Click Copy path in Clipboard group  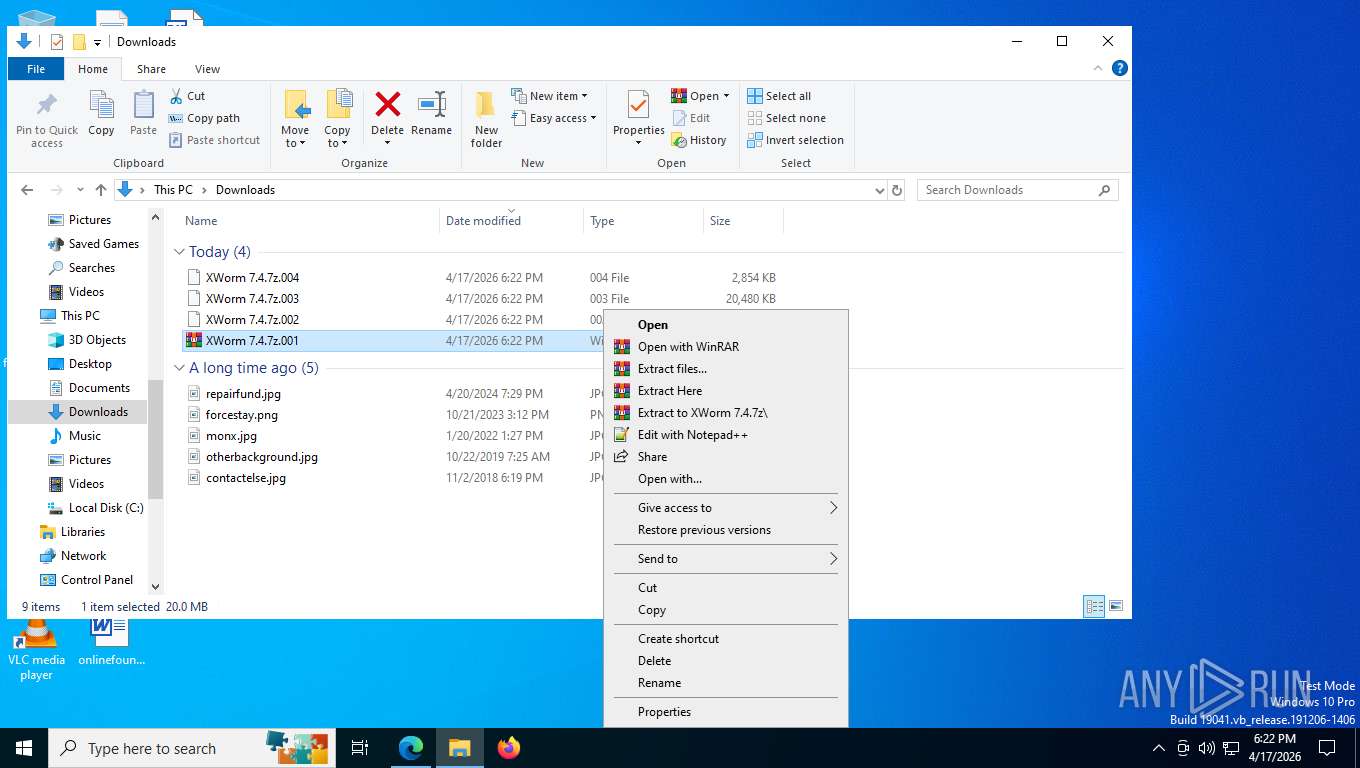pos(204,118)
